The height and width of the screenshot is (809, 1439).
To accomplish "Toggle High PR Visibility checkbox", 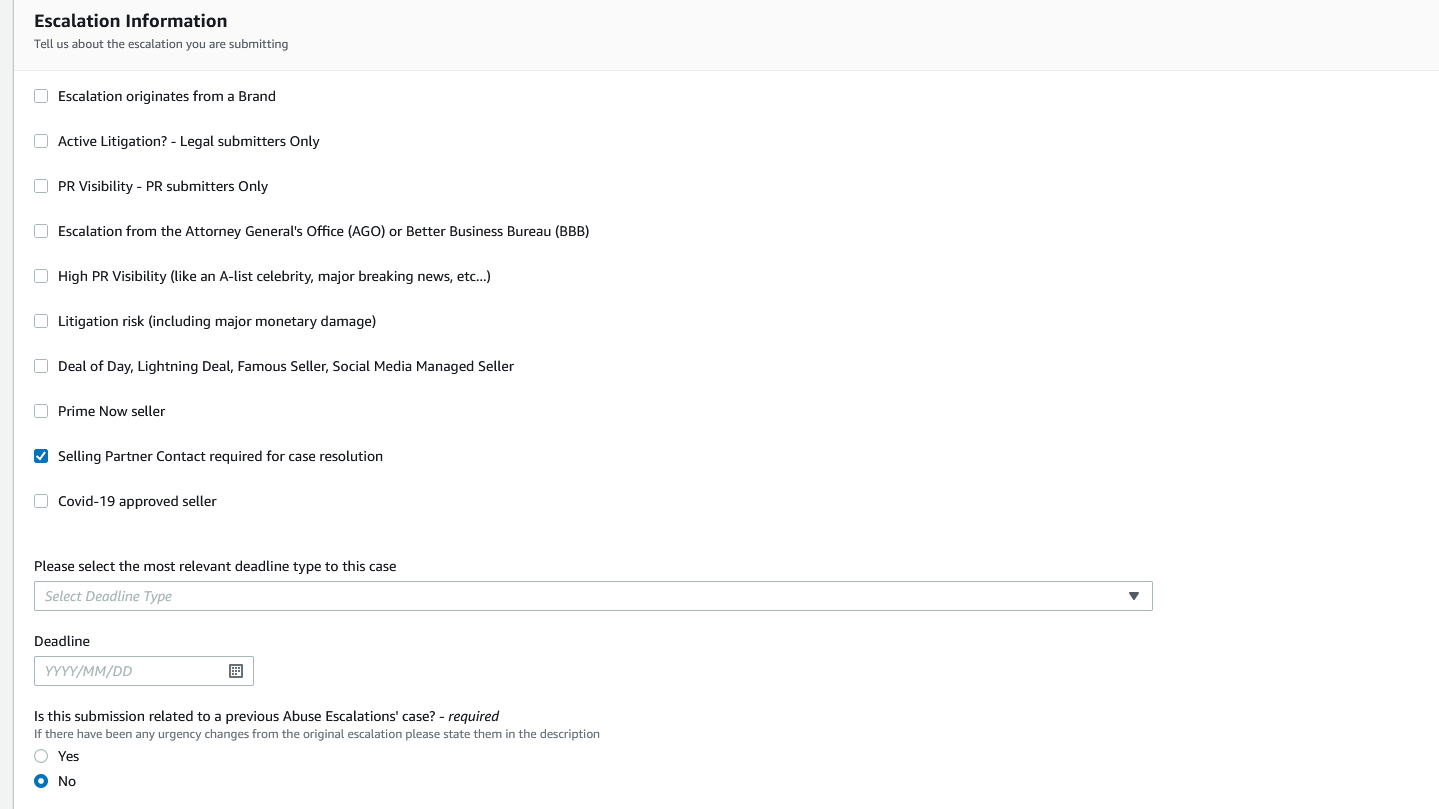I will pos(41,276).
